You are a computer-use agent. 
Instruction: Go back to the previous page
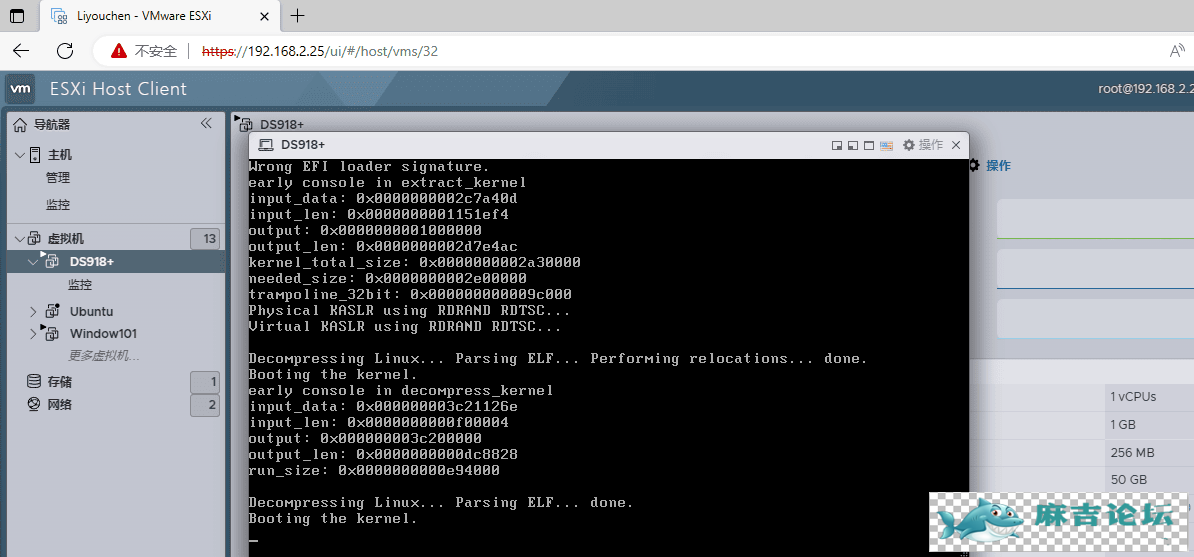(21, 51)
